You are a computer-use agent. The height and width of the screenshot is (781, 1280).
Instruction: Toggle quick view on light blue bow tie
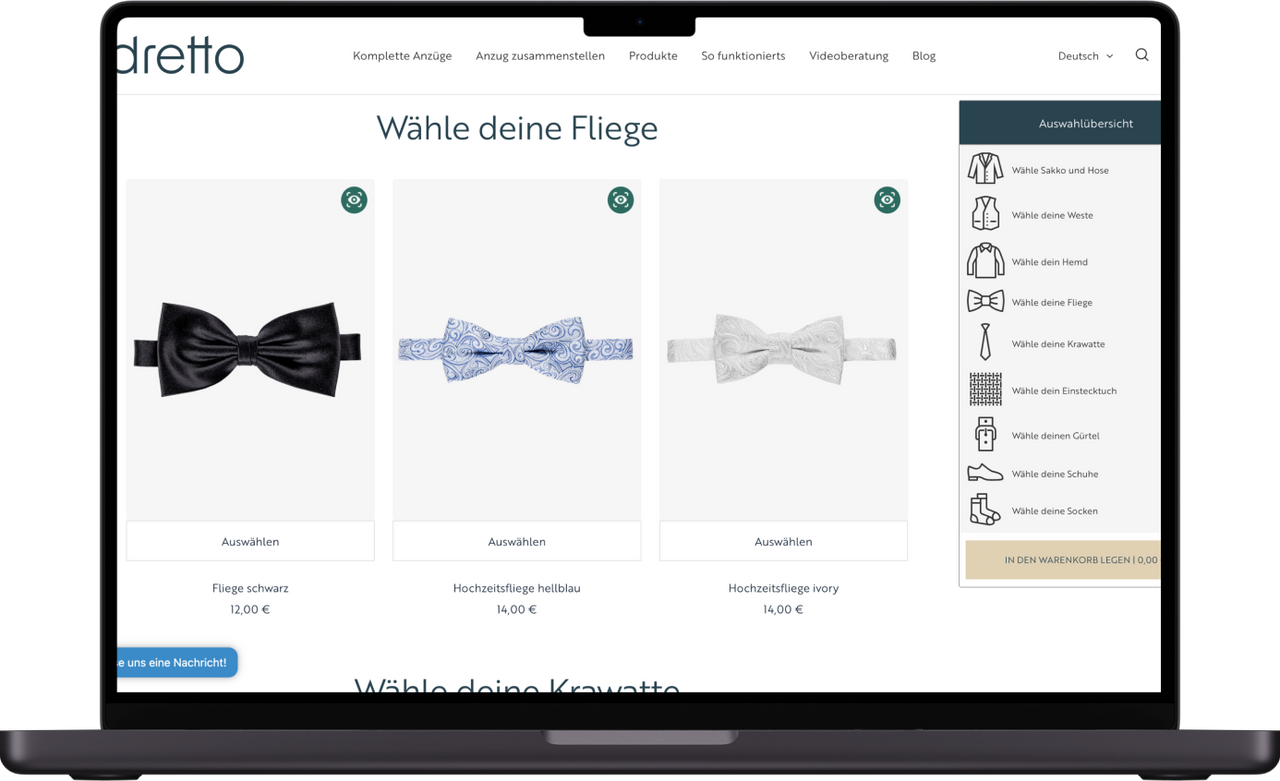(621, 200)
